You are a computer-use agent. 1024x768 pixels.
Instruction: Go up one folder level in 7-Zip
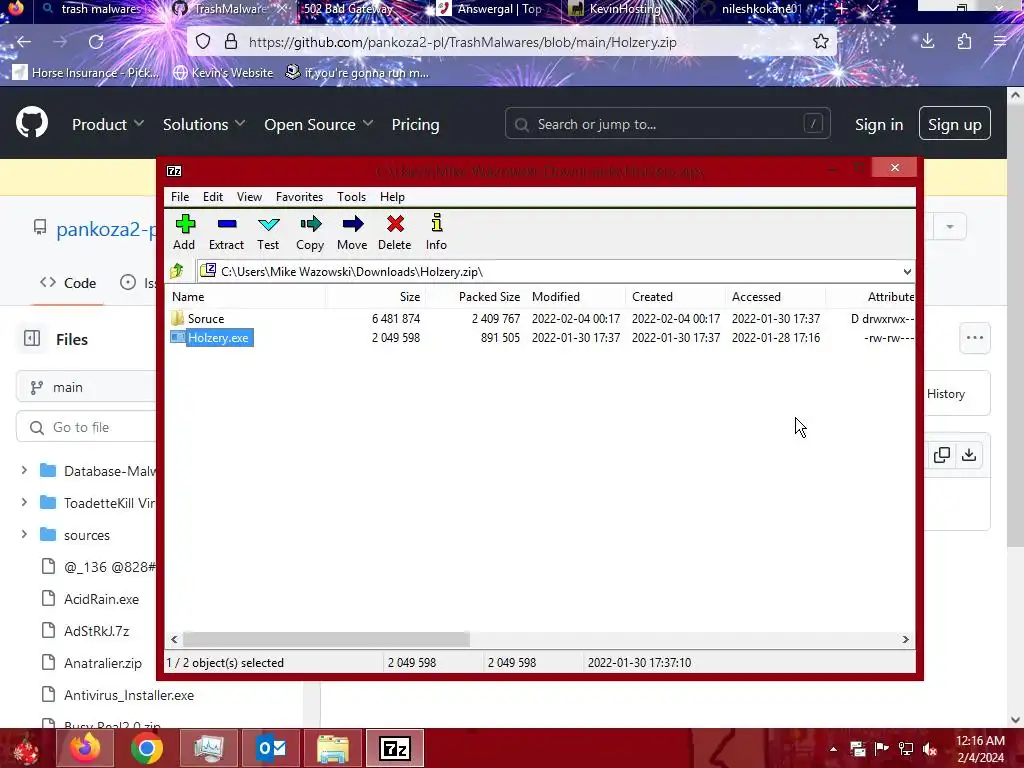[x=177, y=271]
